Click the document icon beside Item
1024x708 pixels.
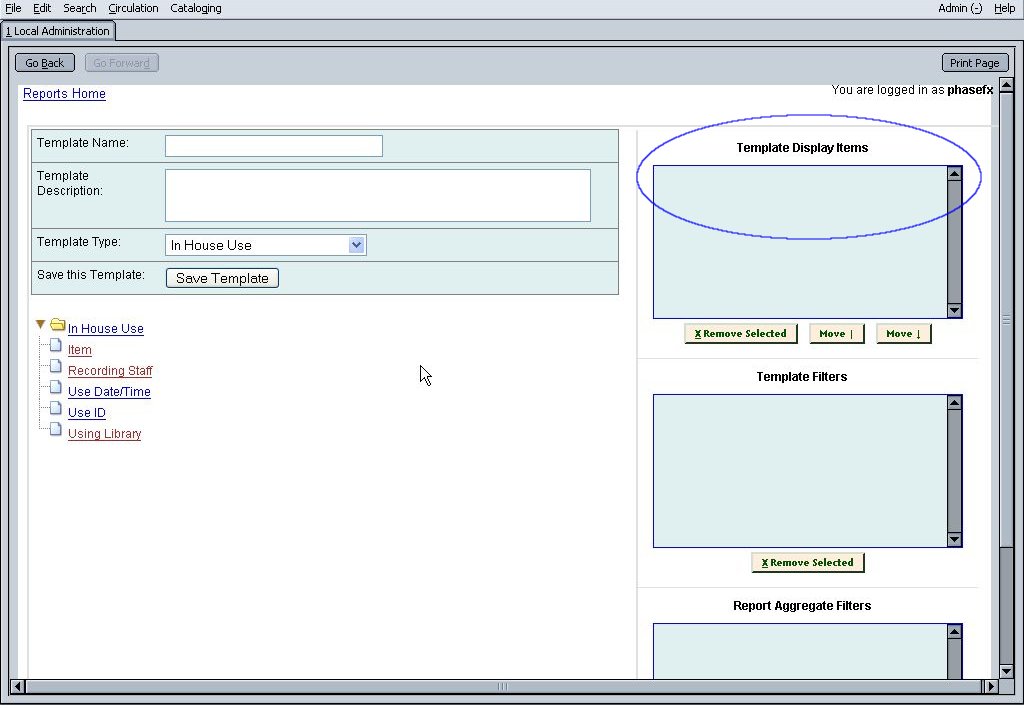click(x=56, y=347)
